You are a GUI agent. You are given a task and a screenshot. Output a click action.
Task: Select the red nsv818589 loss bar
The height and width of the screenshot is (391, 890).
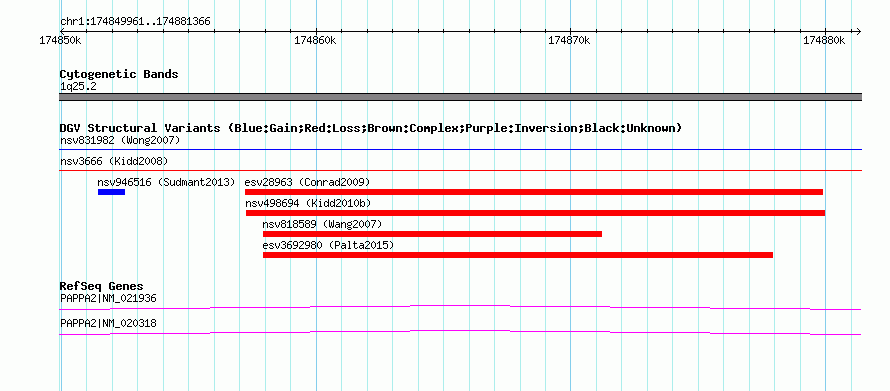click(x=432, y=234)
